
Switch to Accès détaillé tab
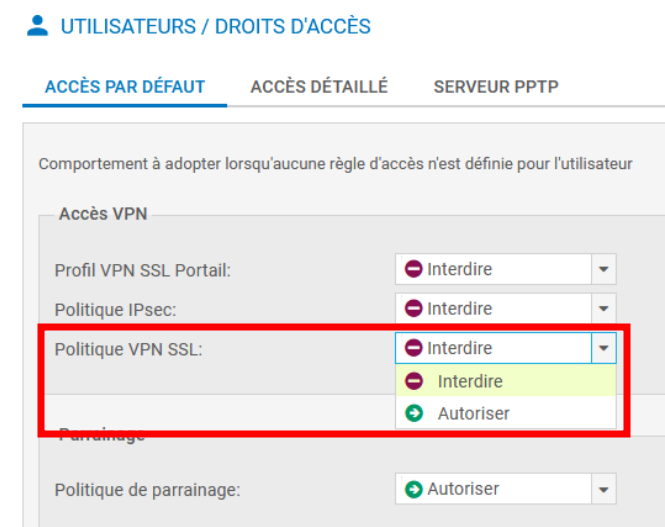pos(319,87)
